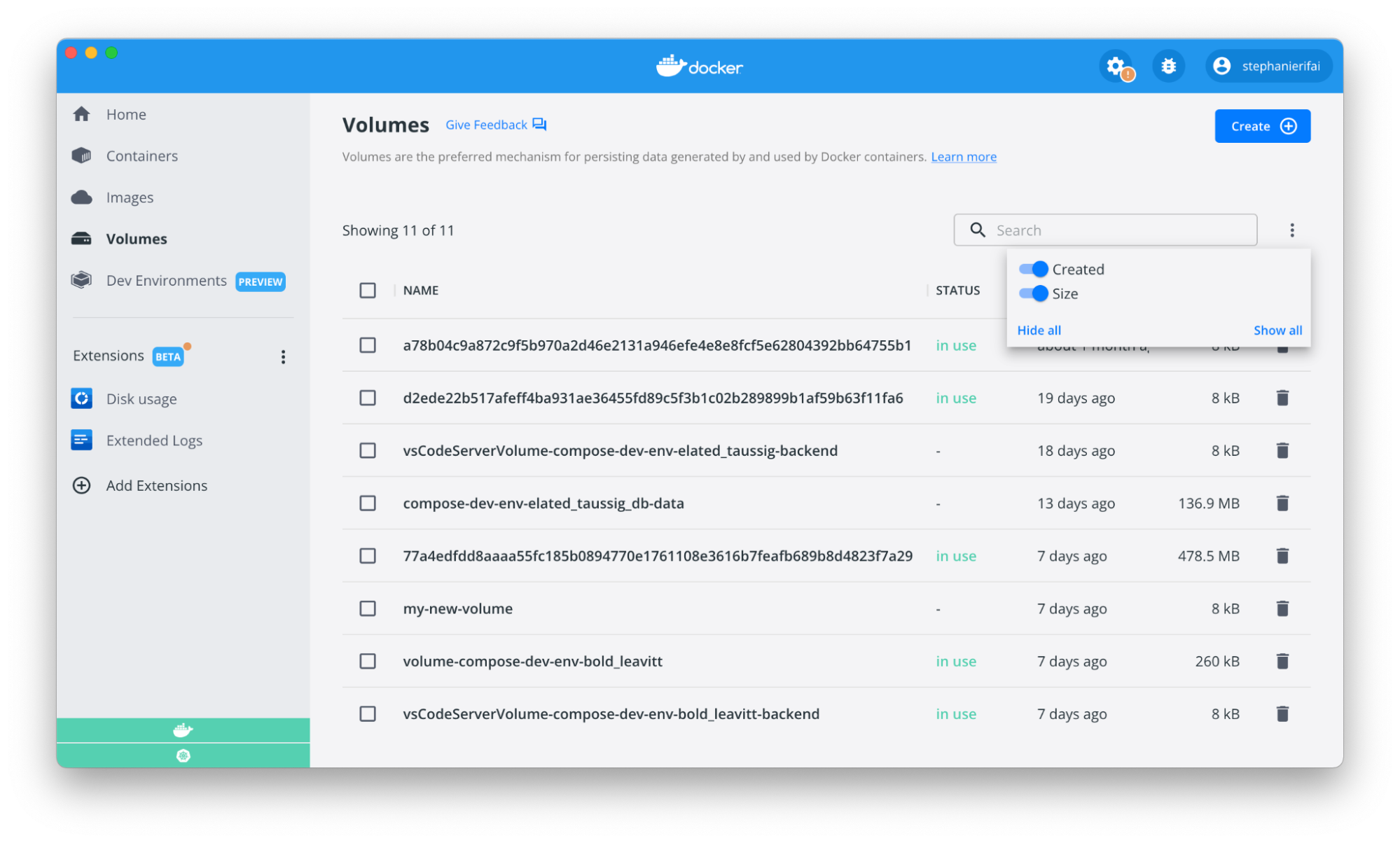Click the Create volume button
1400x843 pixels.
pyautogui.click(x=1262, y=125)
